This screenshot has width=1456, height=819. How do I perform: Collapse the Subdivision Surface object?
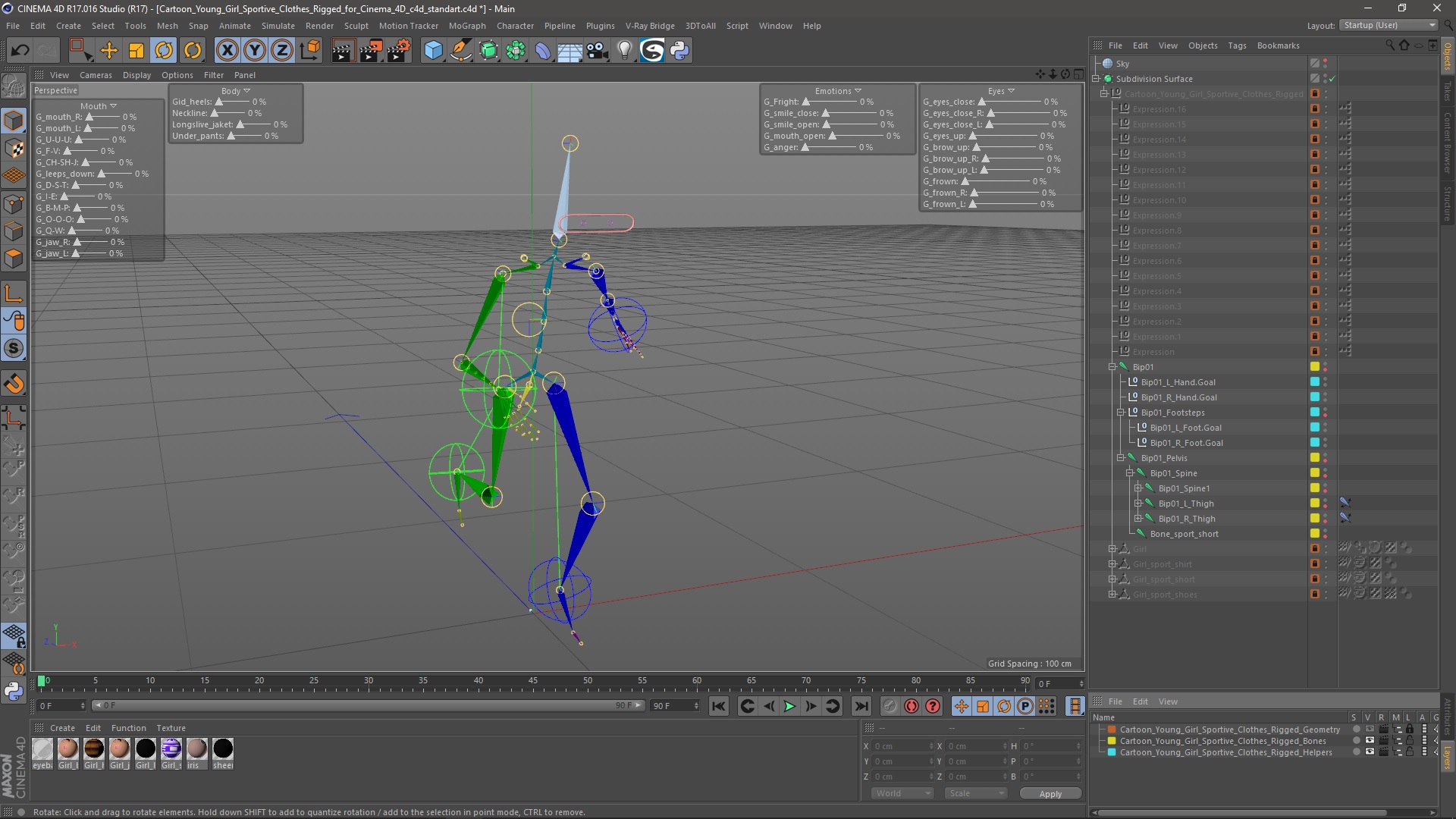pos(1096,79)
